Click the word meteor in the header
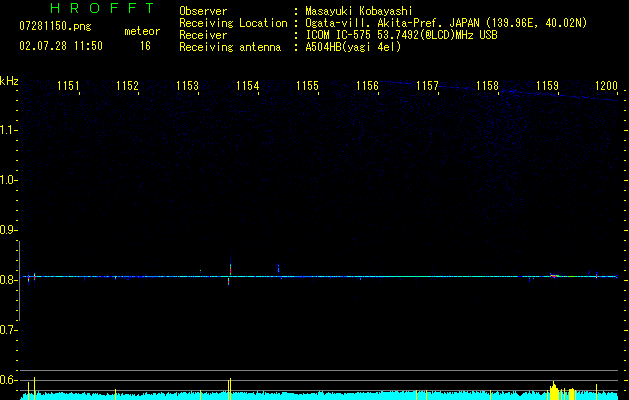The width and height of the screenshot is (629, 400). [142, 31]
